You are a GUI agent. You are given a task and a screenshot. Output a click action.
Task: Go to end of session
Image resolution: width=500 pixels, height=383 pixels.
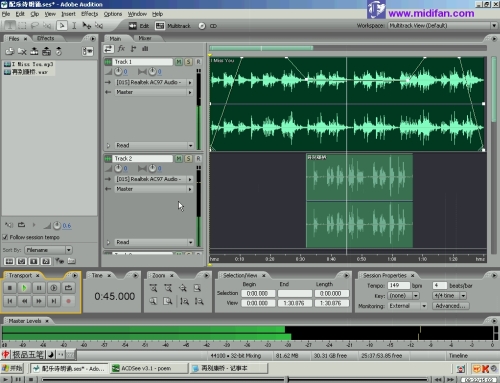[54, 301]
